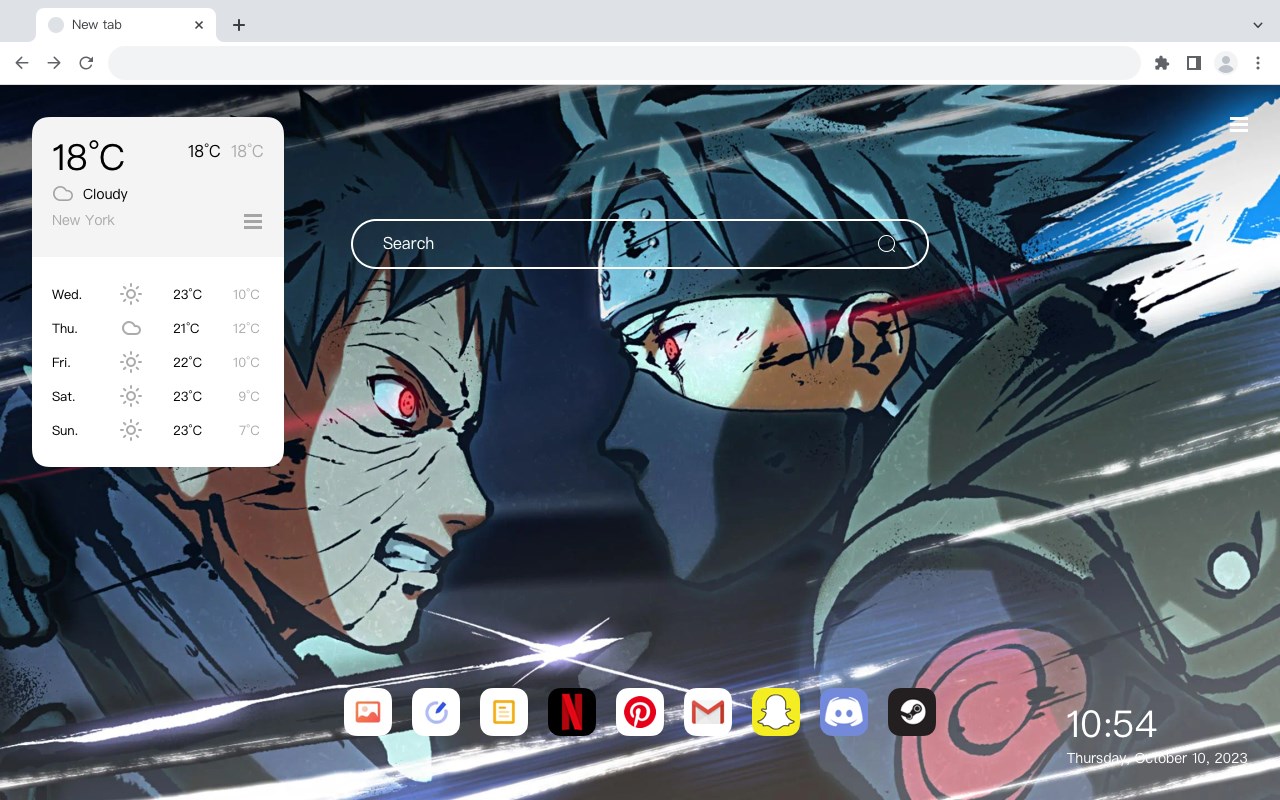The width and height of the screenshot is (1280, 800).
Task: Click the Thursday, October 10, 2023 date
Action: point(1157,758)
